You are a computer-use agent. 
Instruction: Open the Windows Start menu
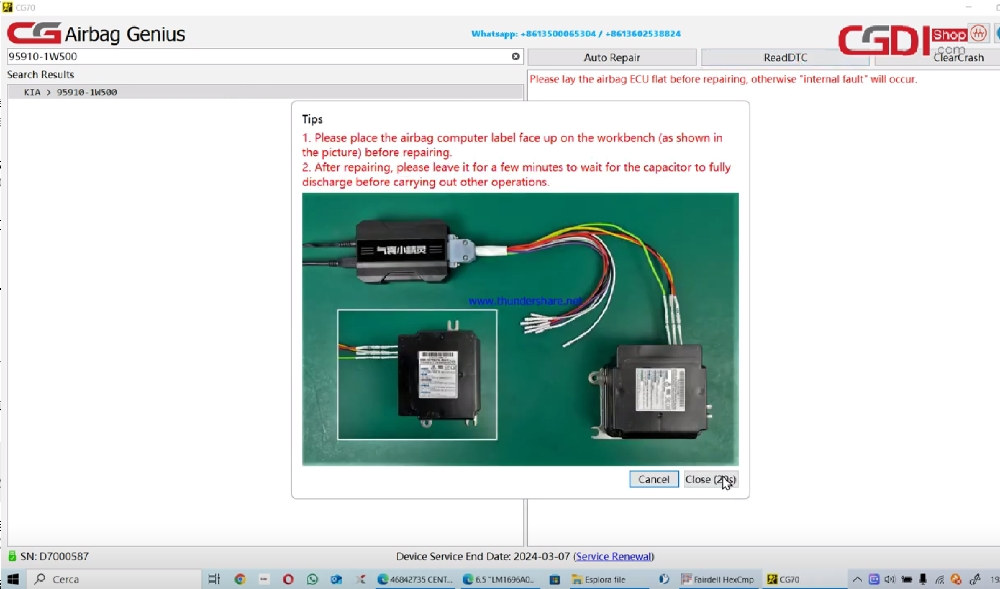tap(12, 579)
